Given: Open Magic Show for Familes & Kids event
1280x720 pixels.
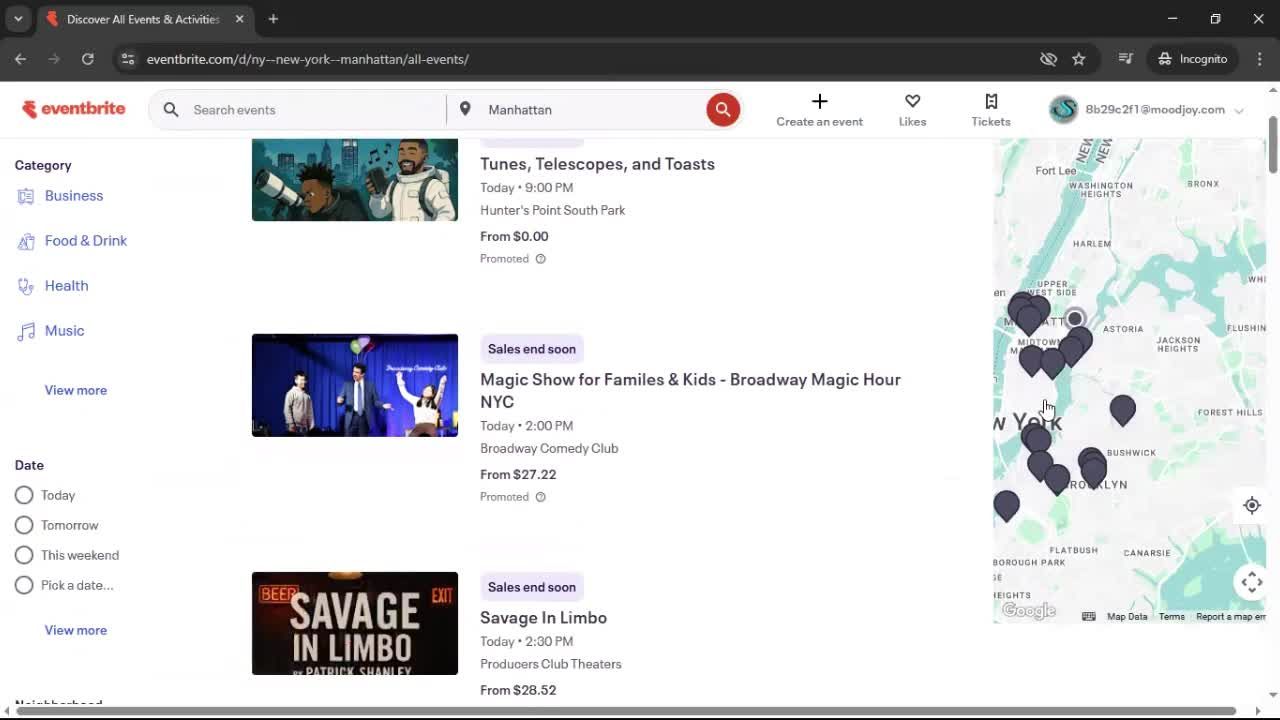Looking at the screenshot, I should pos(690,390).
